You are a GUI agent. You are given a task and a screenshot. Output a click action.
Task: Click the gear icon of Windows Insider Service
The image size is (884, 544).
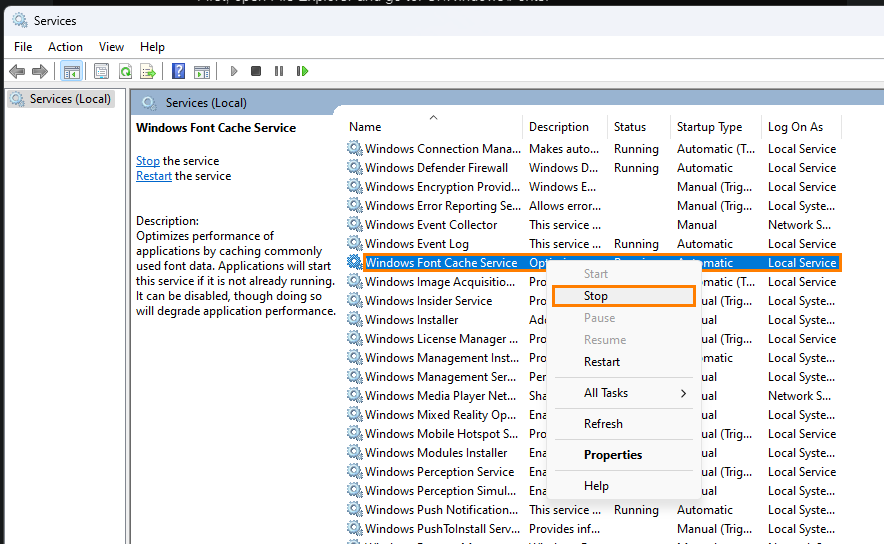tap(354, 300)
